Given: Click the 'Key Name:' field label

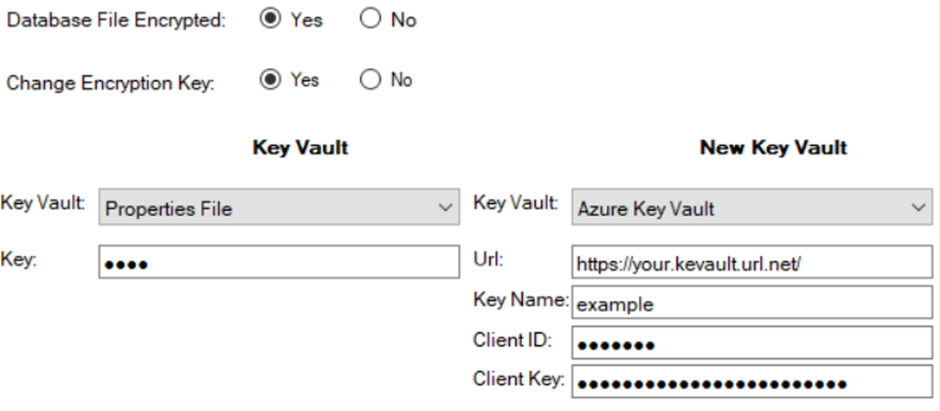Looking at the screenshot, I should click(x=519, y=300).
